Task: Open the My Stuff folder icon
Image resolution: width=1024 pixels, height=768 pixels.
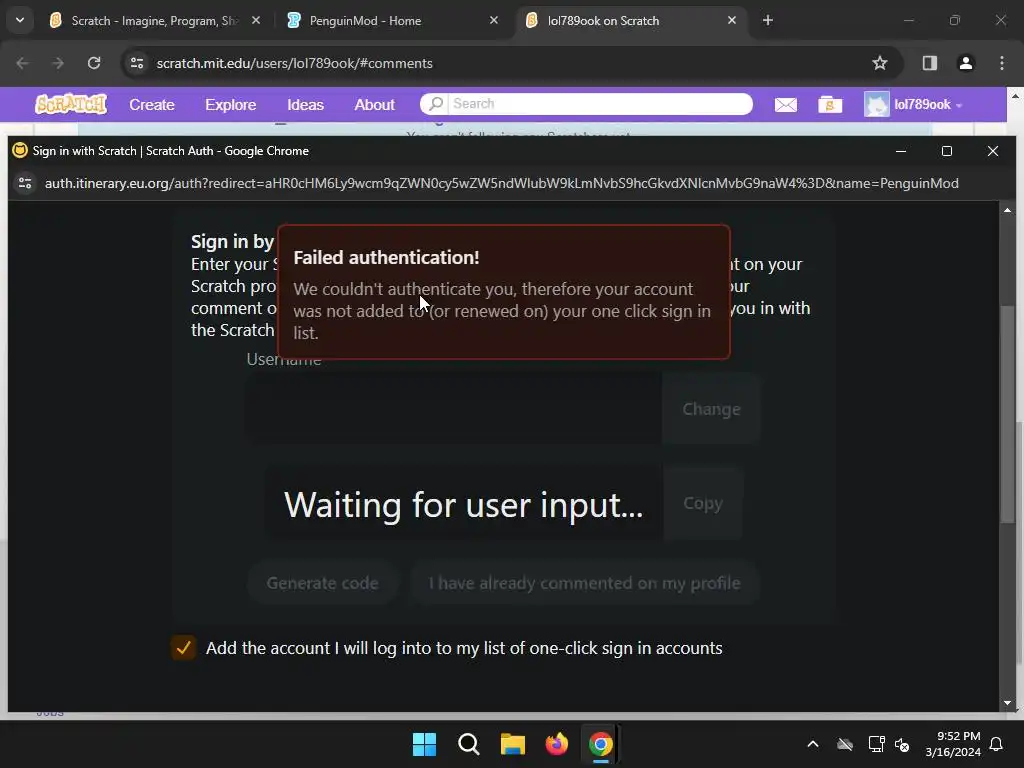Action: click(x=830, y=104)
